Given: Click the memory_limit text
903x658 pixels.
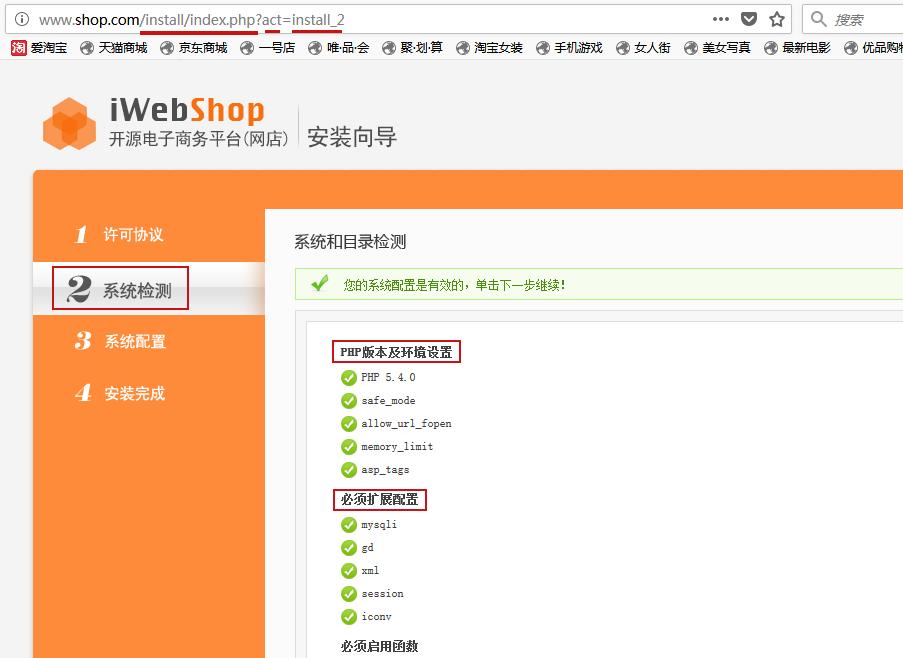Looking at the screenshot, I should pyautogui.click(x=397, y=447).
